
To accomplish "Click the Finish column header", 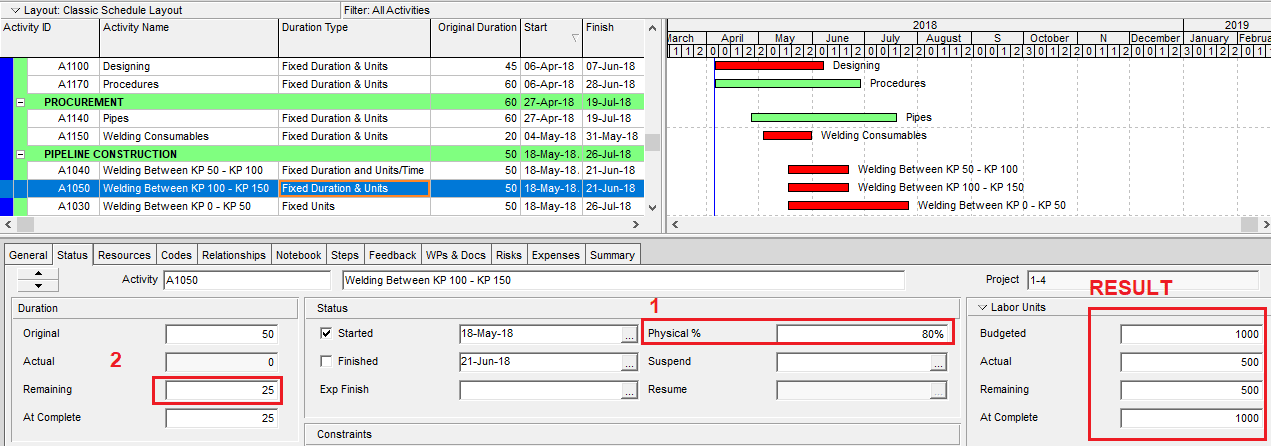I will point(613,37).
